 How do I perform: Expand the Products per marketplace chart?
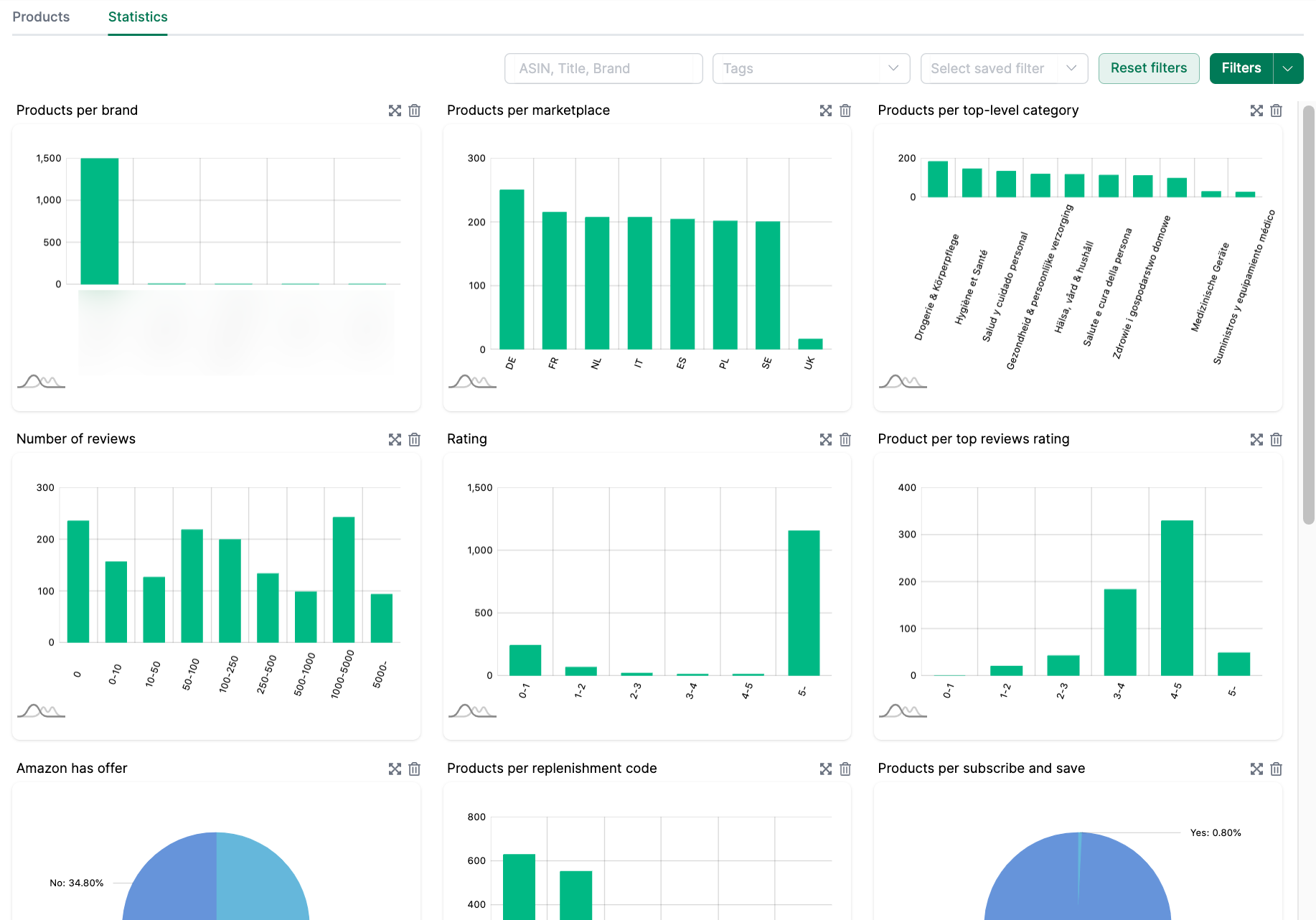(826, 111)
